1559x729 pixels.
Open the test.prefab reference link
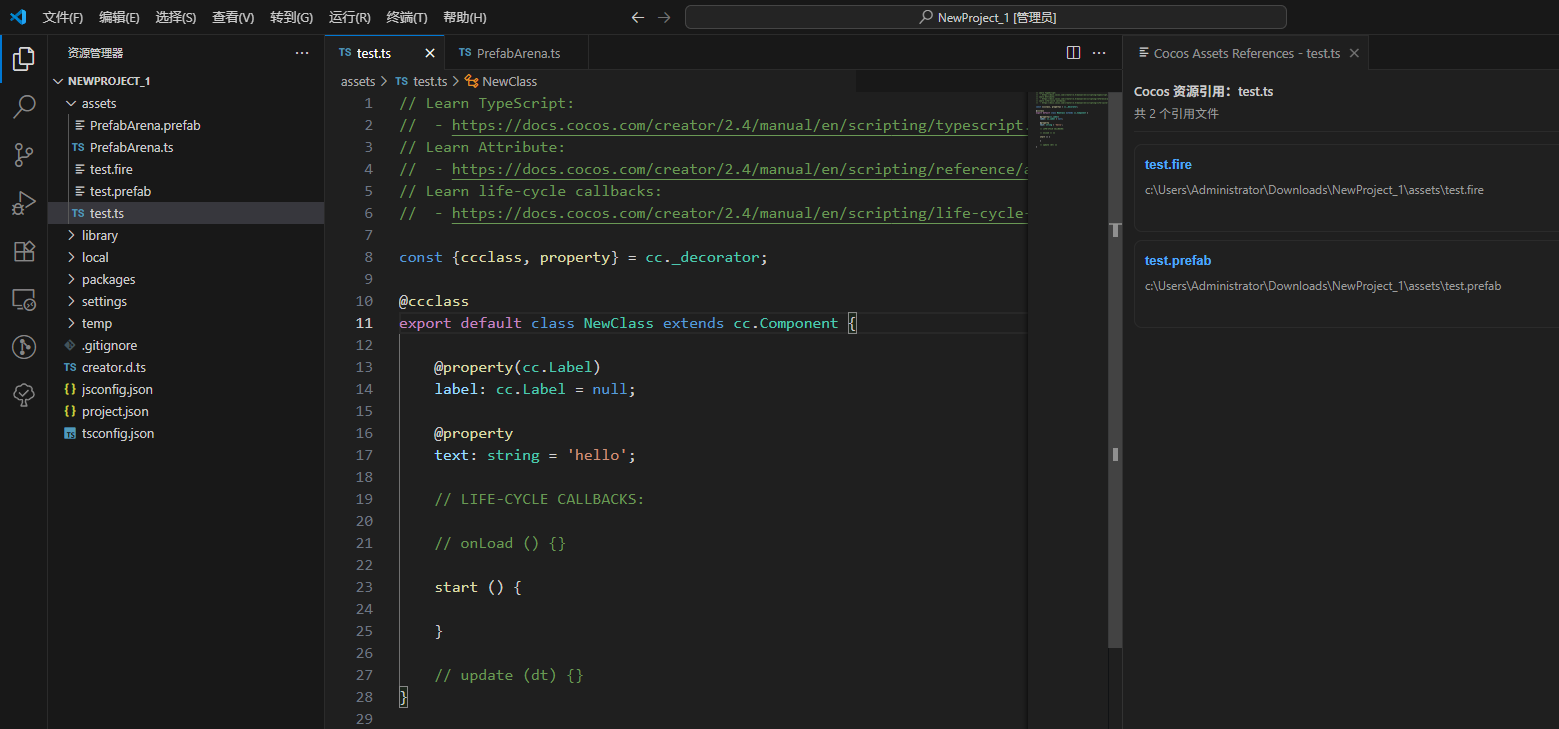coord(1177,260)
